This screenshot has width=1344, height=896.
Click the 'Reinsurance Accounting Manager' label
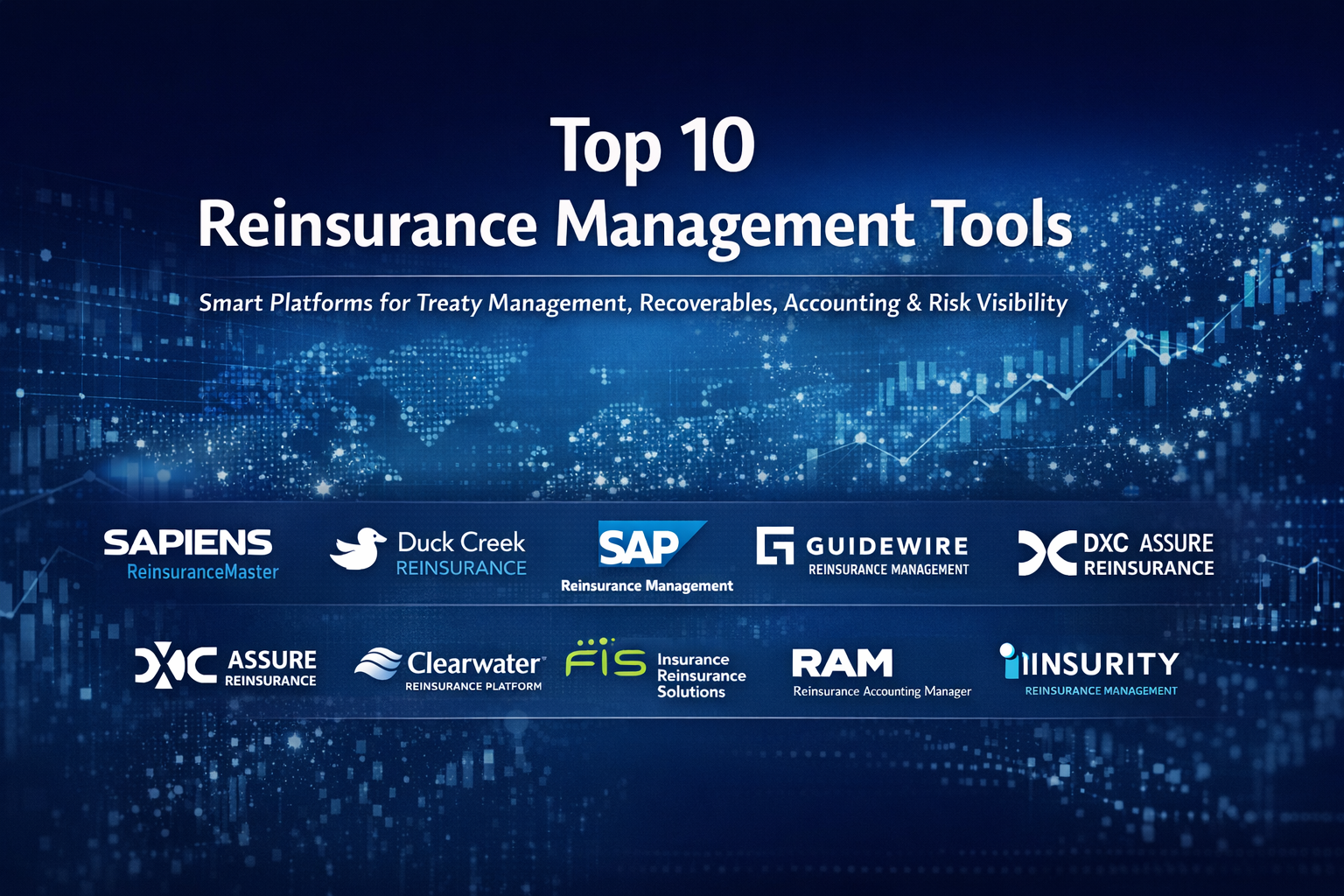tap(882, 691)
